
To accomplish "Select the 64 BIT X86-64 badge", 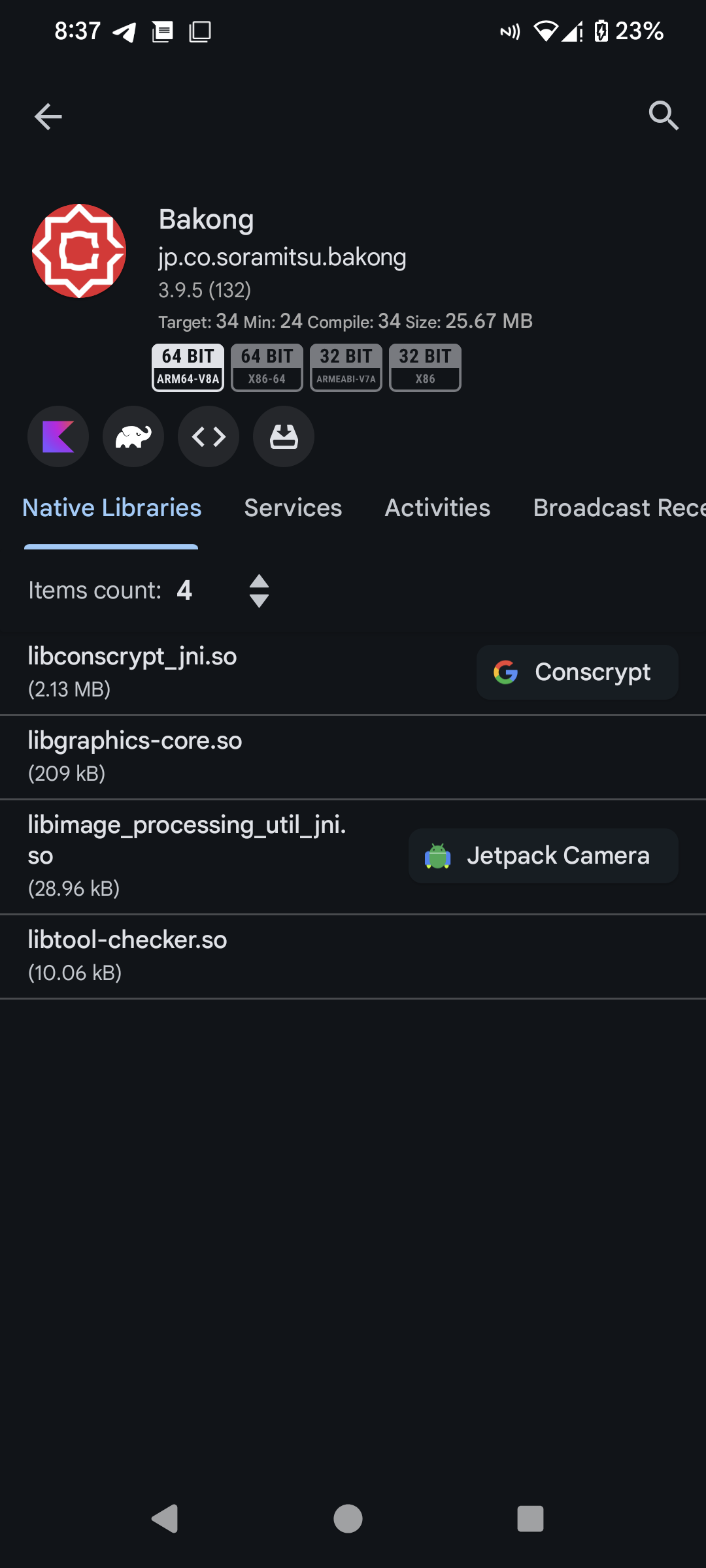I will pyautogui.click(x=267, y=367).
